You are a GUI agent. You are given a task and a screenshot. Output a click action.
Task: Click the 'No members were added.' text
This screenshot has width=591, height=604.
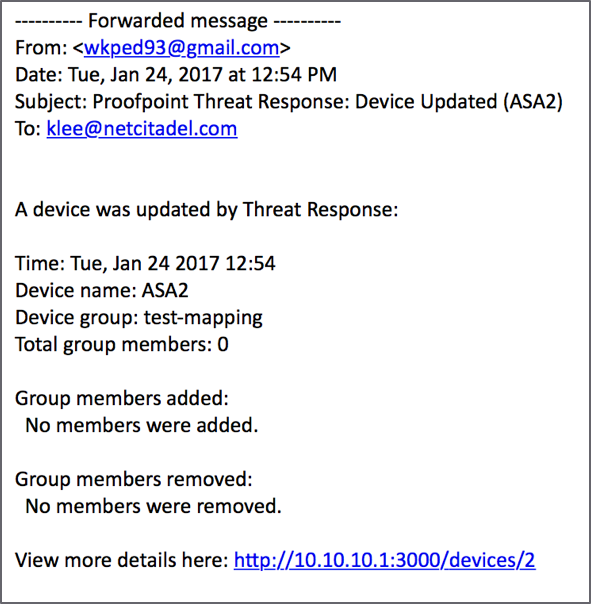(x=141, y=426)
